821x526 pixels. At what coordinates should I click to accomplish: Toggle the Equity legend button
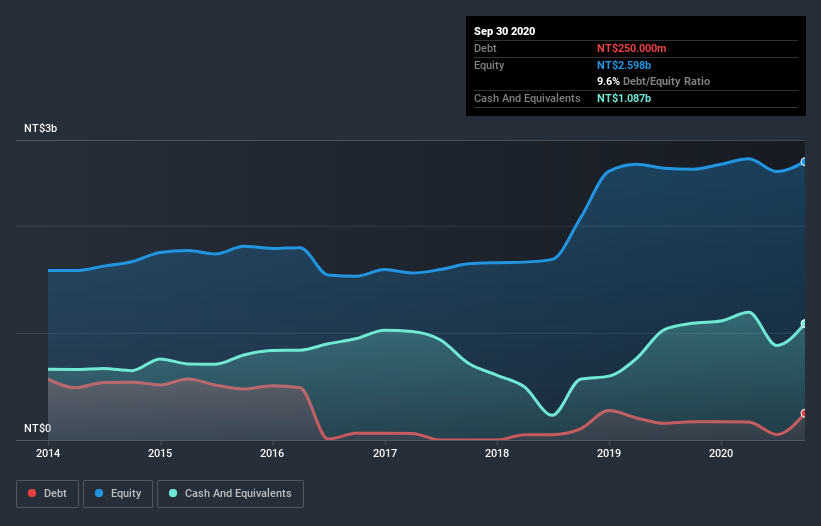(118, 494)
